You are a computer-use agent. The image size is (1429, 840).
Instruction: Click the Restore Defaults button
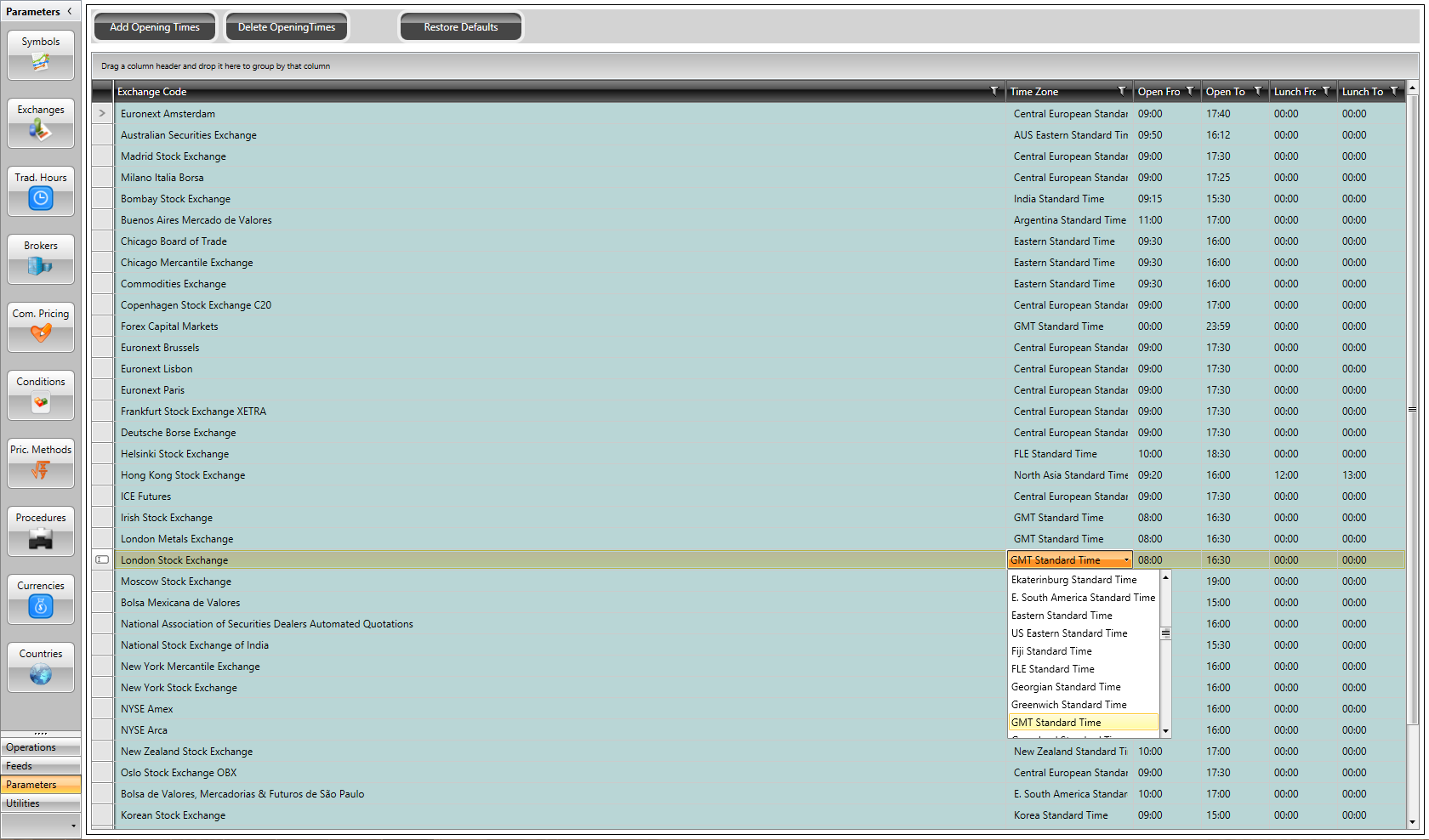(x=461, y=27)
